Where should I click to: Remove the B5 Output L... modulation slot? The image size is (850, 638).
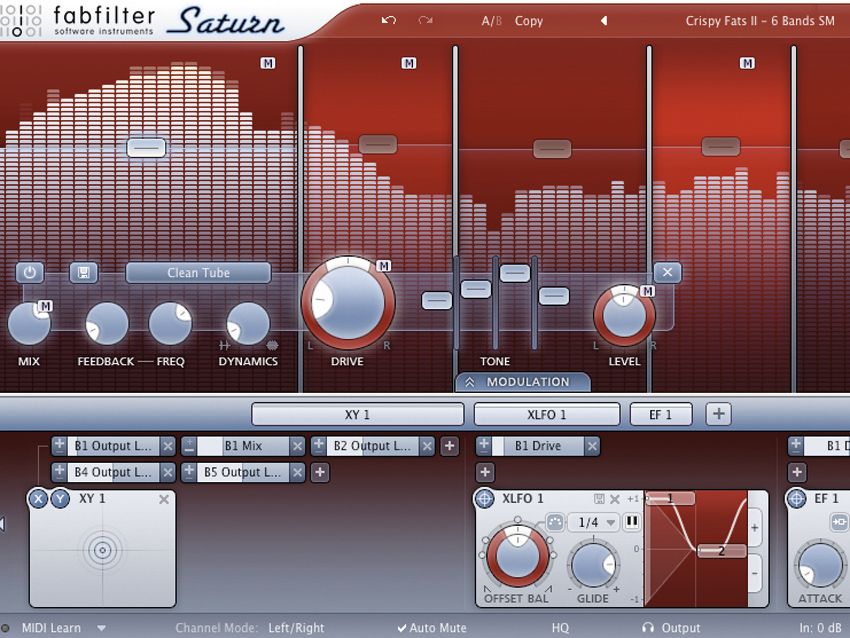tap(297, 472)
